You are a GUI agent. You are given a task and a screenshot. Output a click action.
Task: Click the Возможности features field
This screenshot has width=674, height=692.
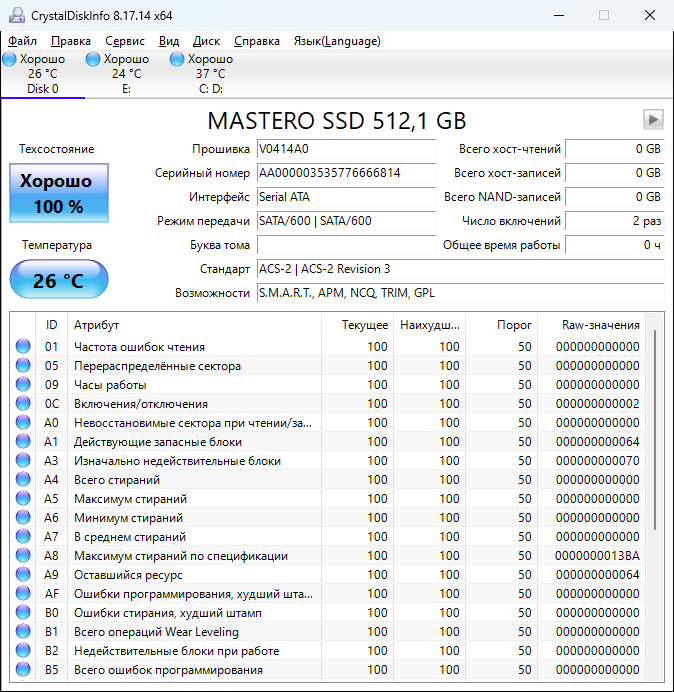tap(460, 293)
